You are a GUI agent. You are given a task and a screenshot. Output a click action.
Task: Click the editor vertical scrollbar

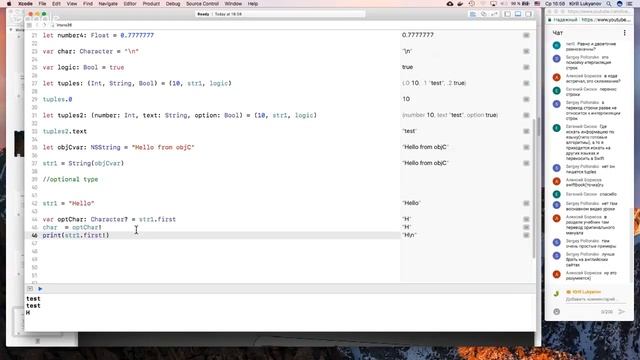[534, 188]
